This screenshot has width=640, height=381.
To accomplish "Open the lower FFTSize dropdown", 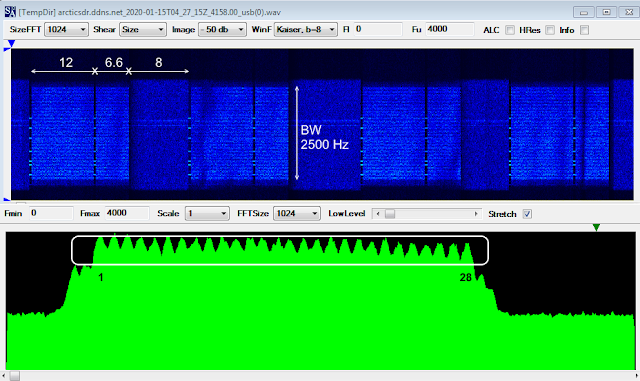I will [296, 214].
